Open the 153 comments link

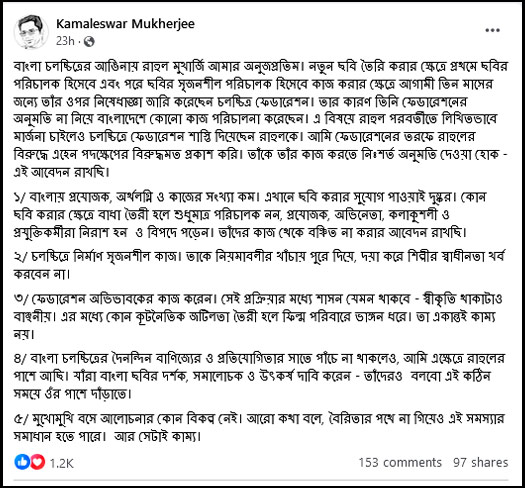click(400, 463)
